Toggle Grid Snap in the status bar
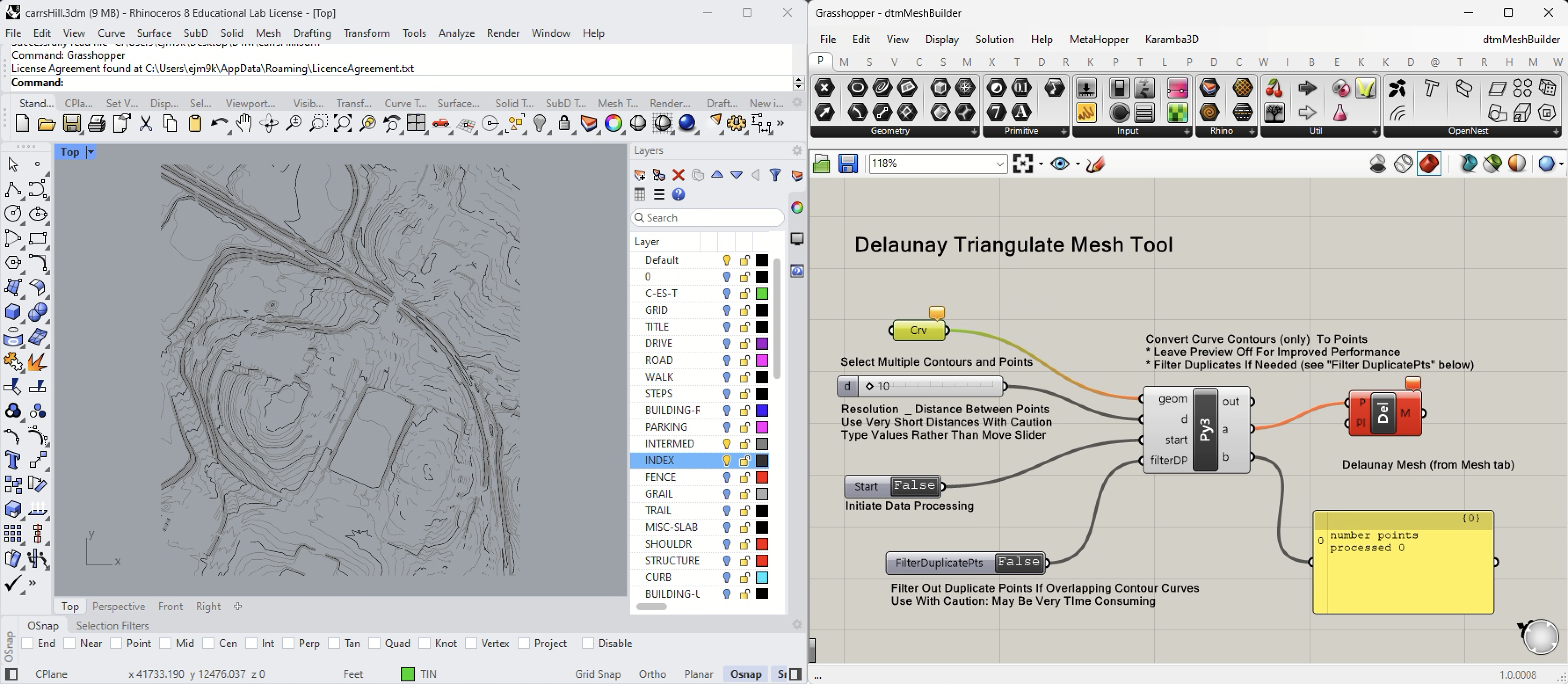The height and width of the screenshot is (684, 1568). point(597,673)
